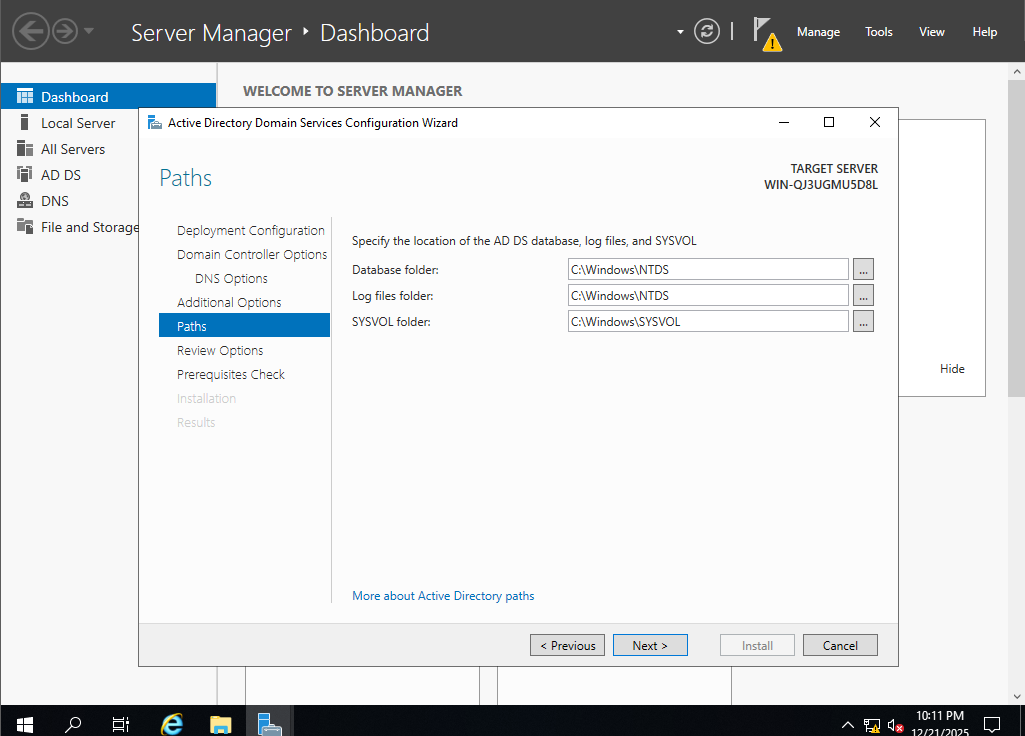Screen dimensions: 1025x736
Task: Click the Server Manager forward arrow
Action: coord(65,31)
